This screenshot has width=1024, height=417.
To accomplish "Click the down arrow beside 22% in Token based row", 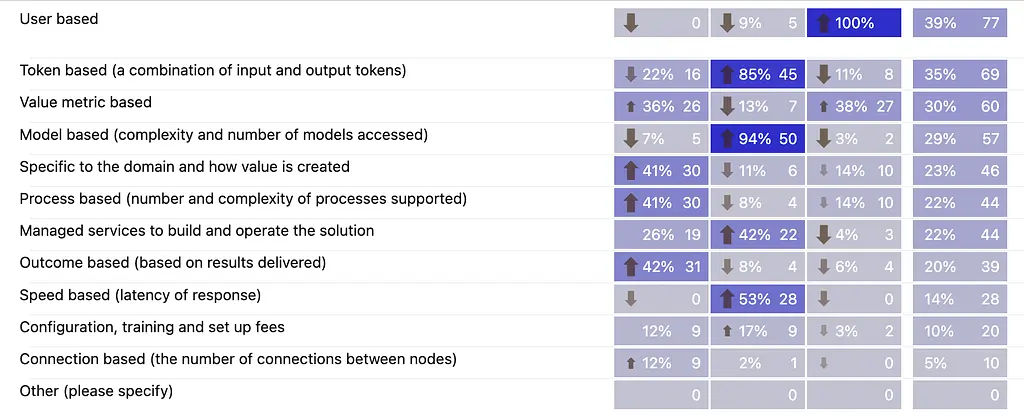I will pos(630,74).
